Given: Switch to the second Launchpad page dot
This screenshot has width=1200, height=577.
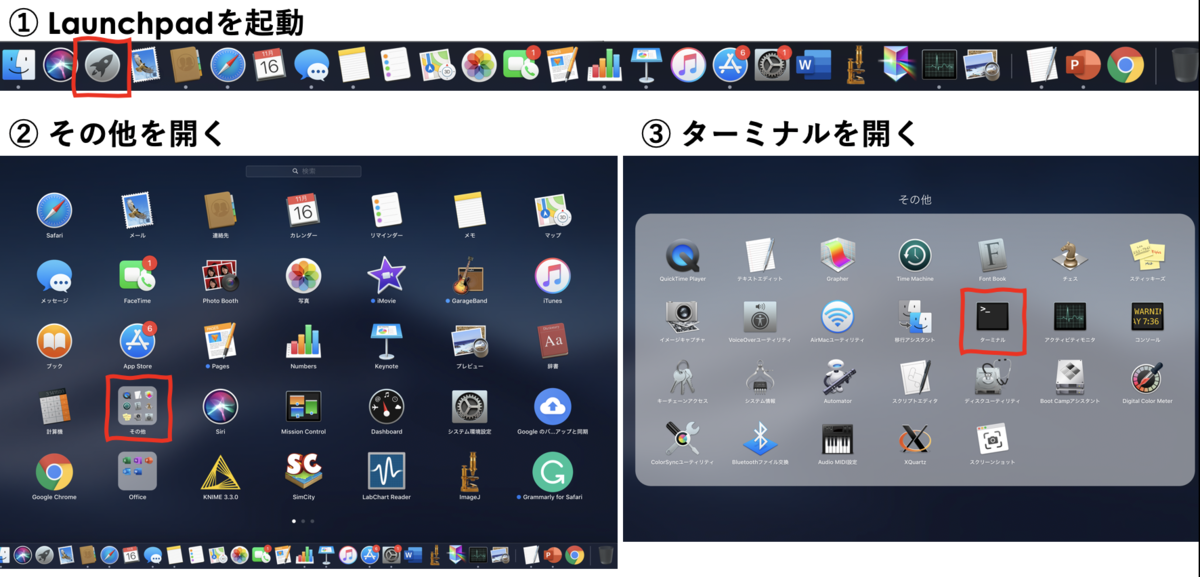Looking at the screenshot, I should pyautogui.click(x=302, y=520).
